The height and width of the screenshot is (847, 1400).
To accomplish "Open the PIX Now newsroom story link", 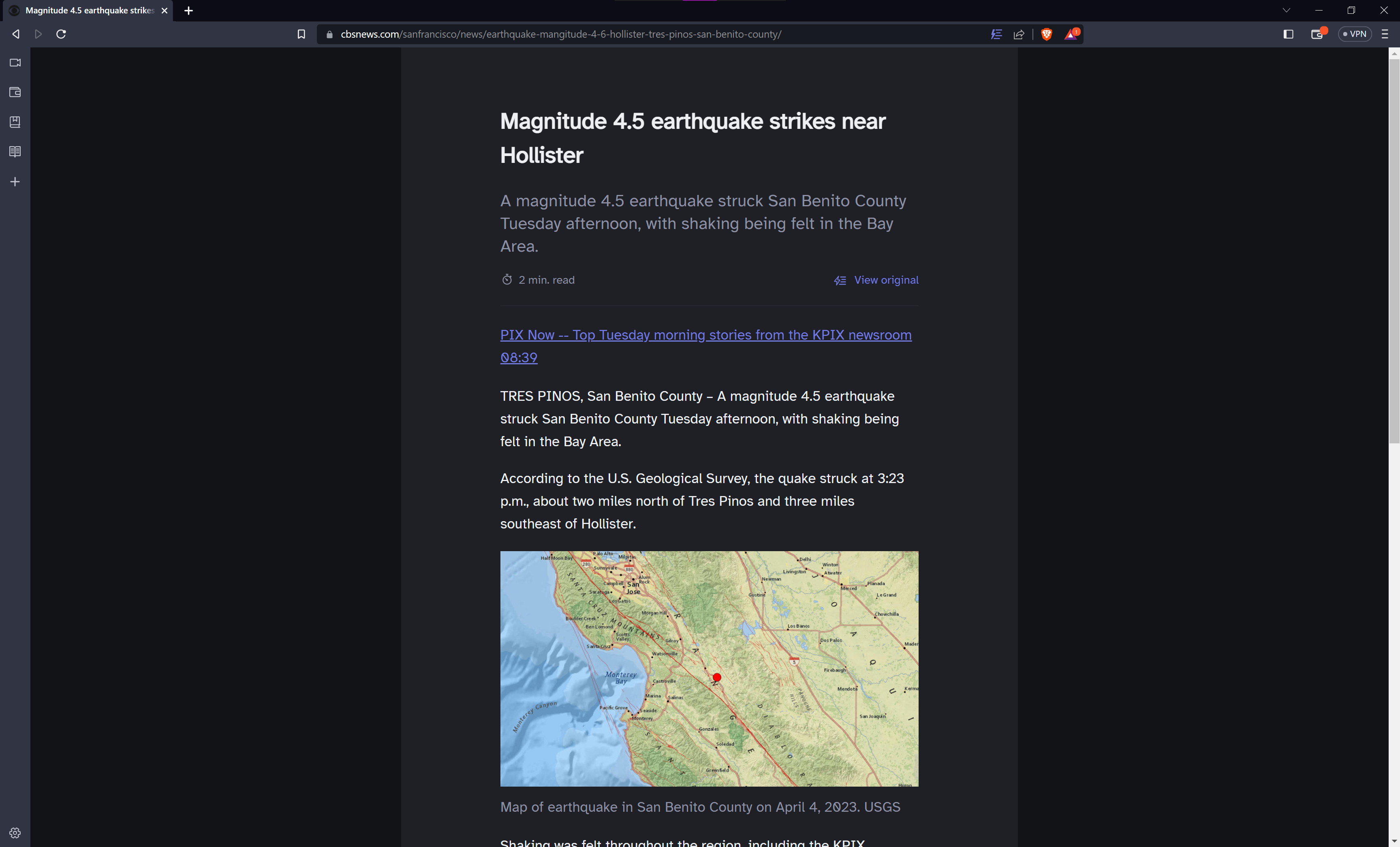I will point(705,335).
